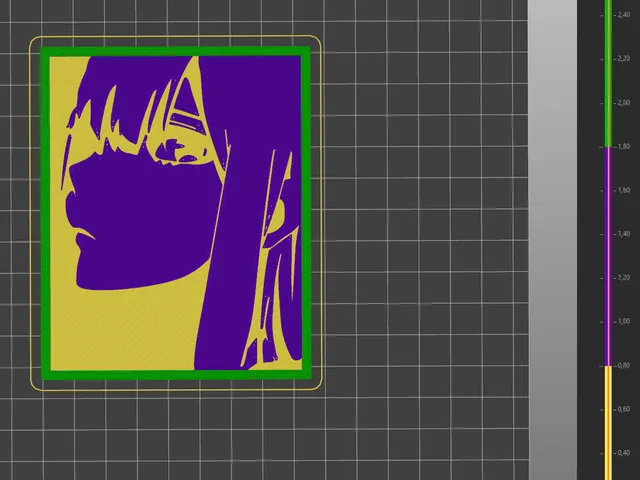
Task: Click the 1,60 height tick label
Action: tap(624, 190)
